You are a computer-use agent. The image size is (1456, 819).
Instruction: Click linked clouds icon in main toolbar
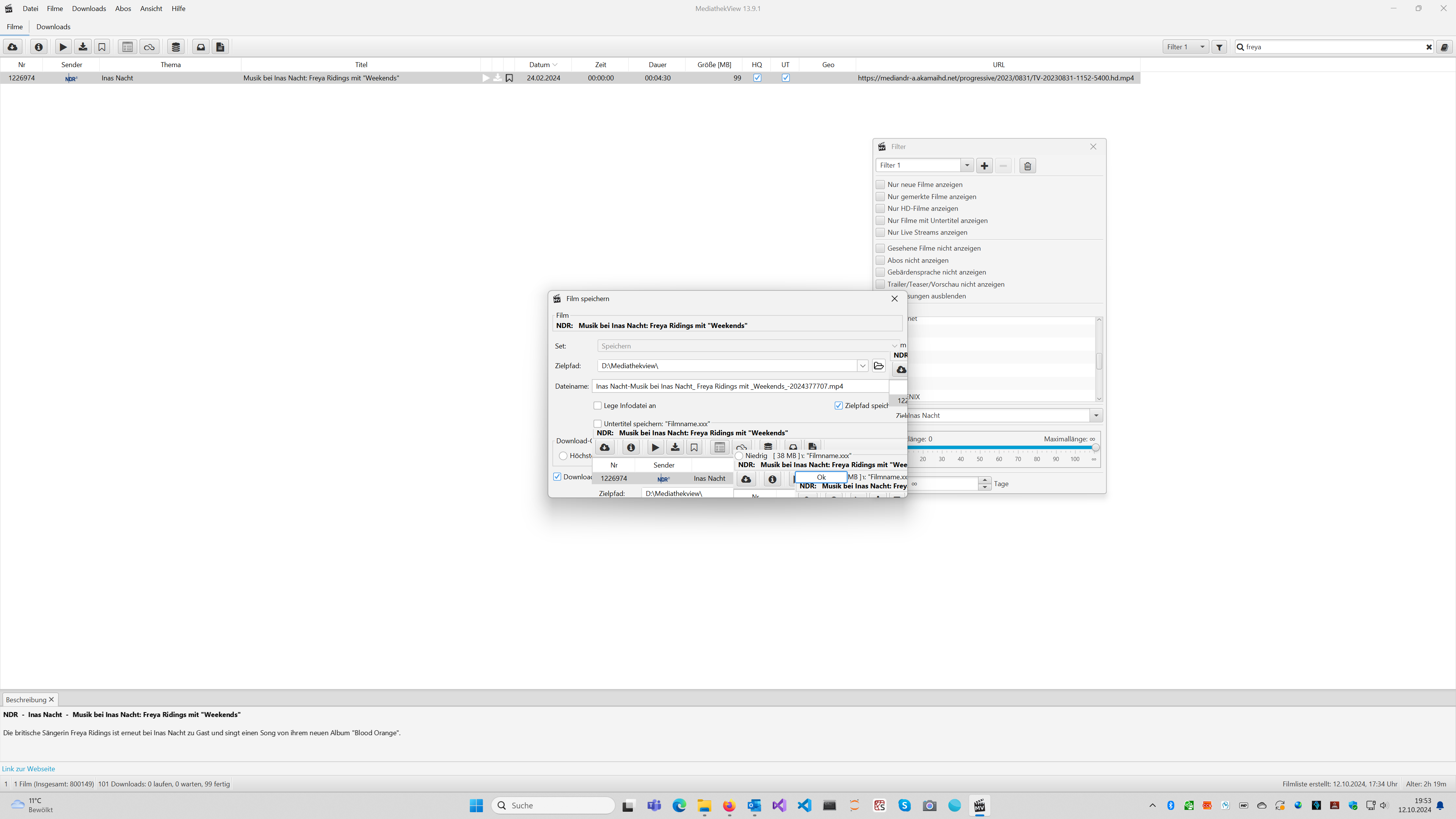coord(149,47)
